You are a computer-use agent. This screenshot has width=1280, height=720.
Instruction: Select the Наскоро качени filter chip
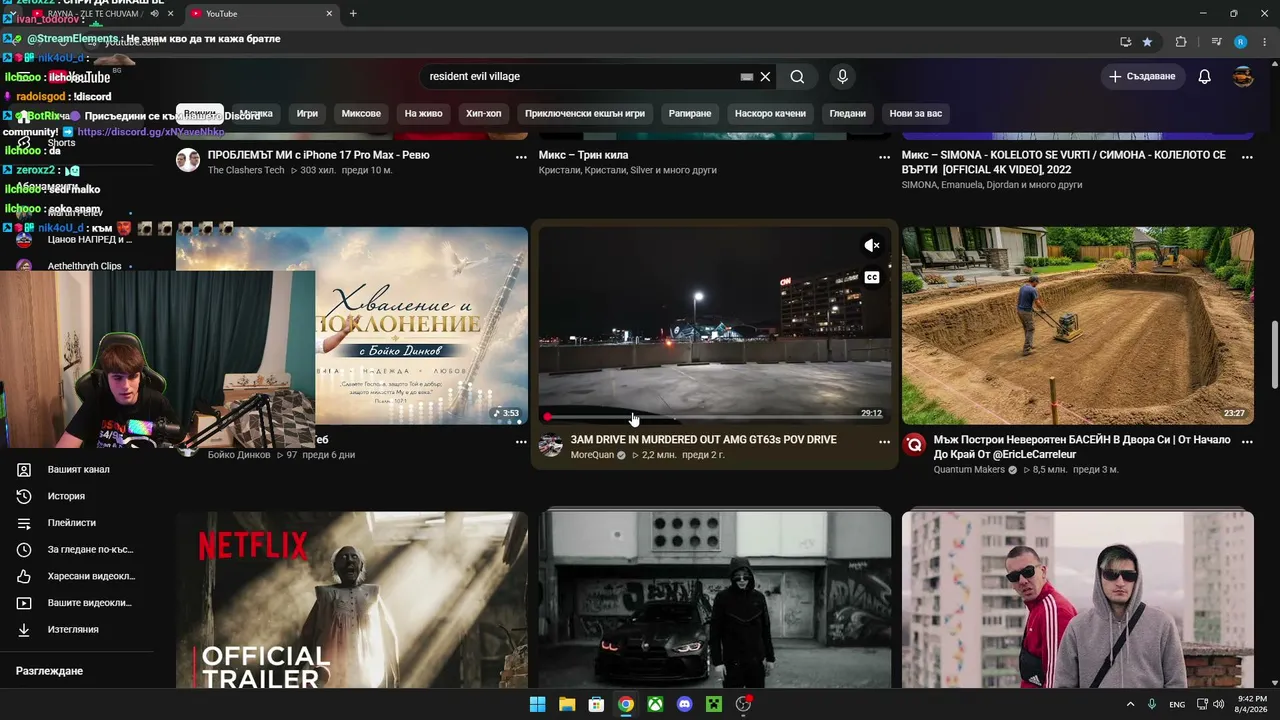tap(770, 113)
